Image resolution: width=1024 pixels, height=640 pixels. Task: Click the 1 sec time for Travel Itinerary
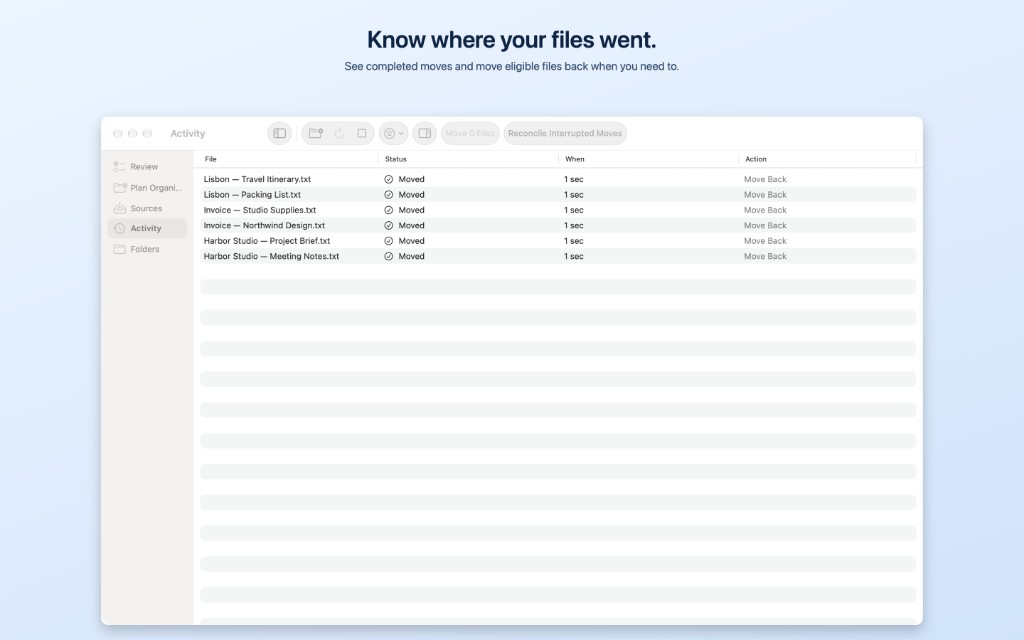573,179
